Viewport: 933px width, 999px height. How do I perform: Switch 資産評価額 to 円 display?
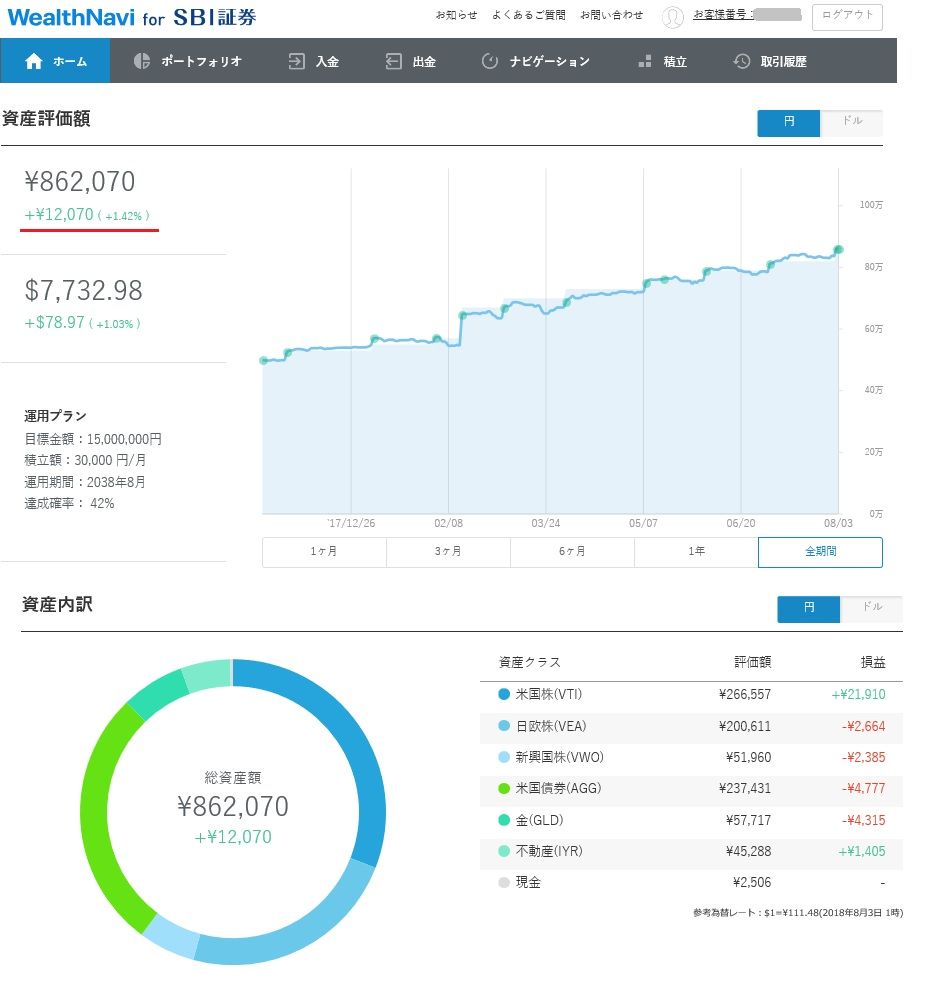[788, 123]
